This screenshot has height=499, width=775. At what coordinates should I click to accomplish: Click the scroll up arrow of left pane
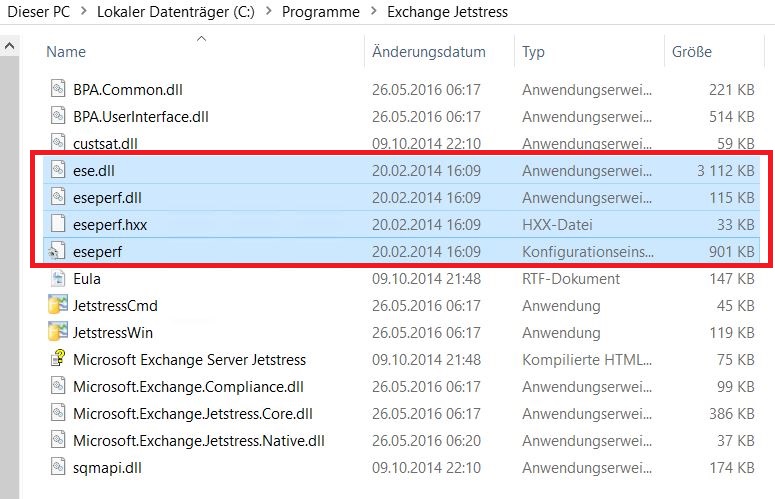10,47
